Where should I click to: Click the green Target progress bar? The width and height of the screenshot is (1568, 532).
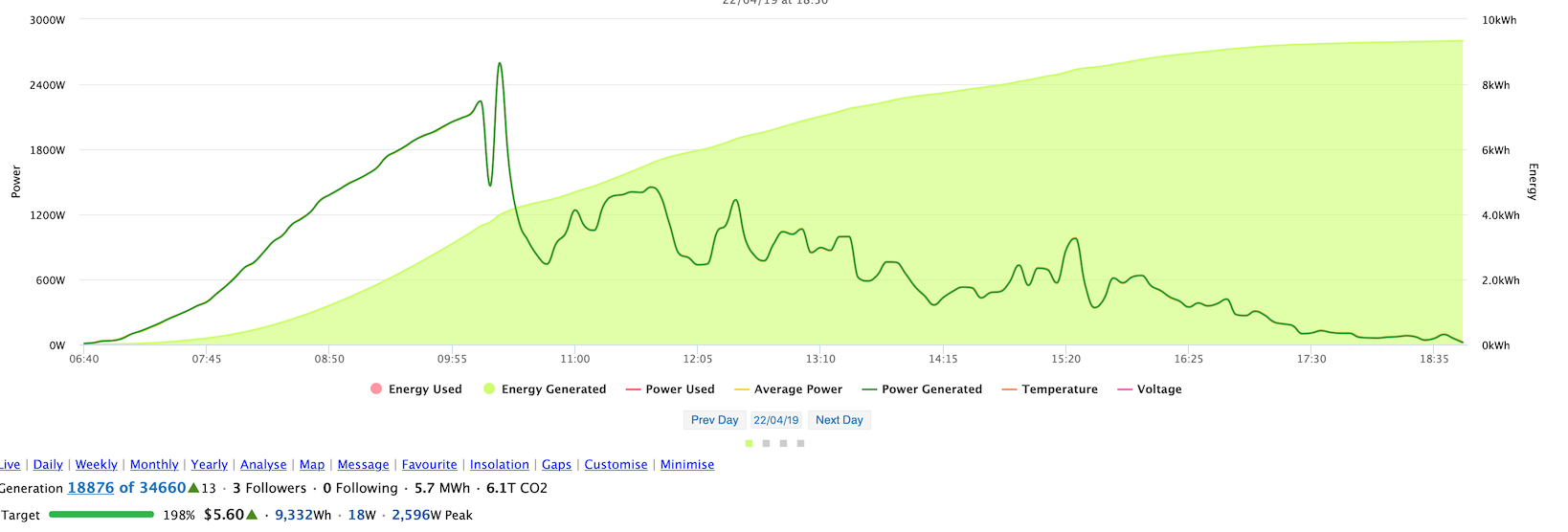[101, 515]
